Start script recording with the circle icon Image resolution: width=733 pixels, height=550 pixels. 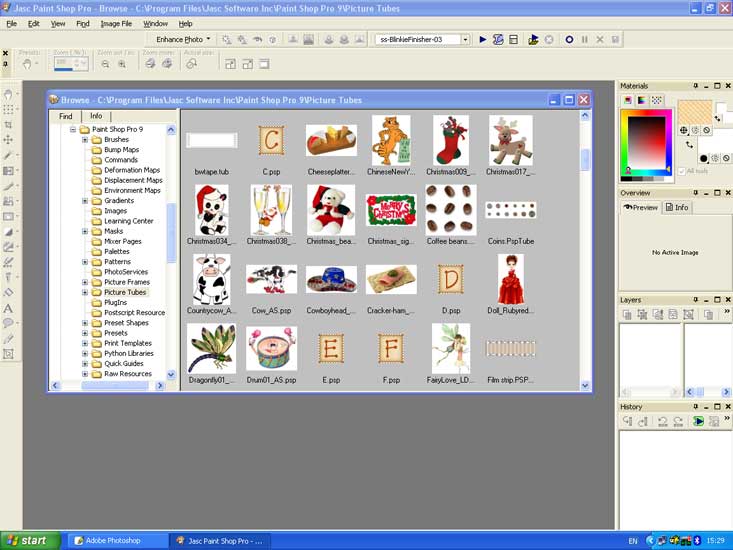(569, 39)
